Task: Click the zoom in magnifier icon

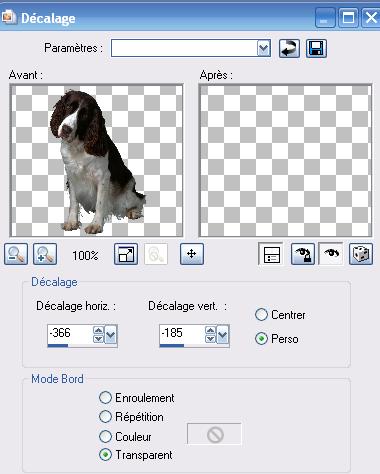Action: click(x=45, y=254)
